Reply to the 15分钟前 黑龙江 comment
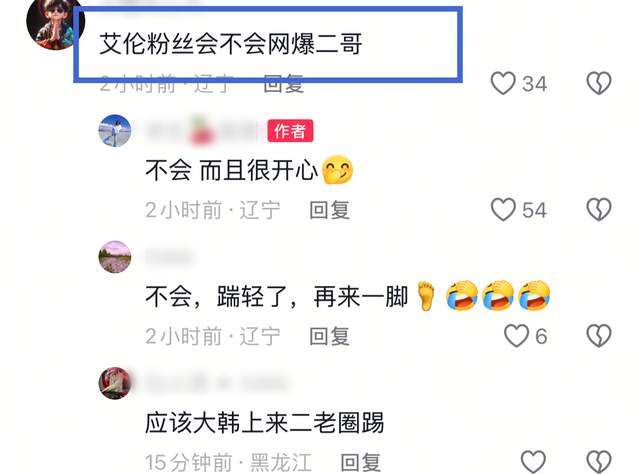The width and height of the screenshot is (640, 474). click(360, 463)
